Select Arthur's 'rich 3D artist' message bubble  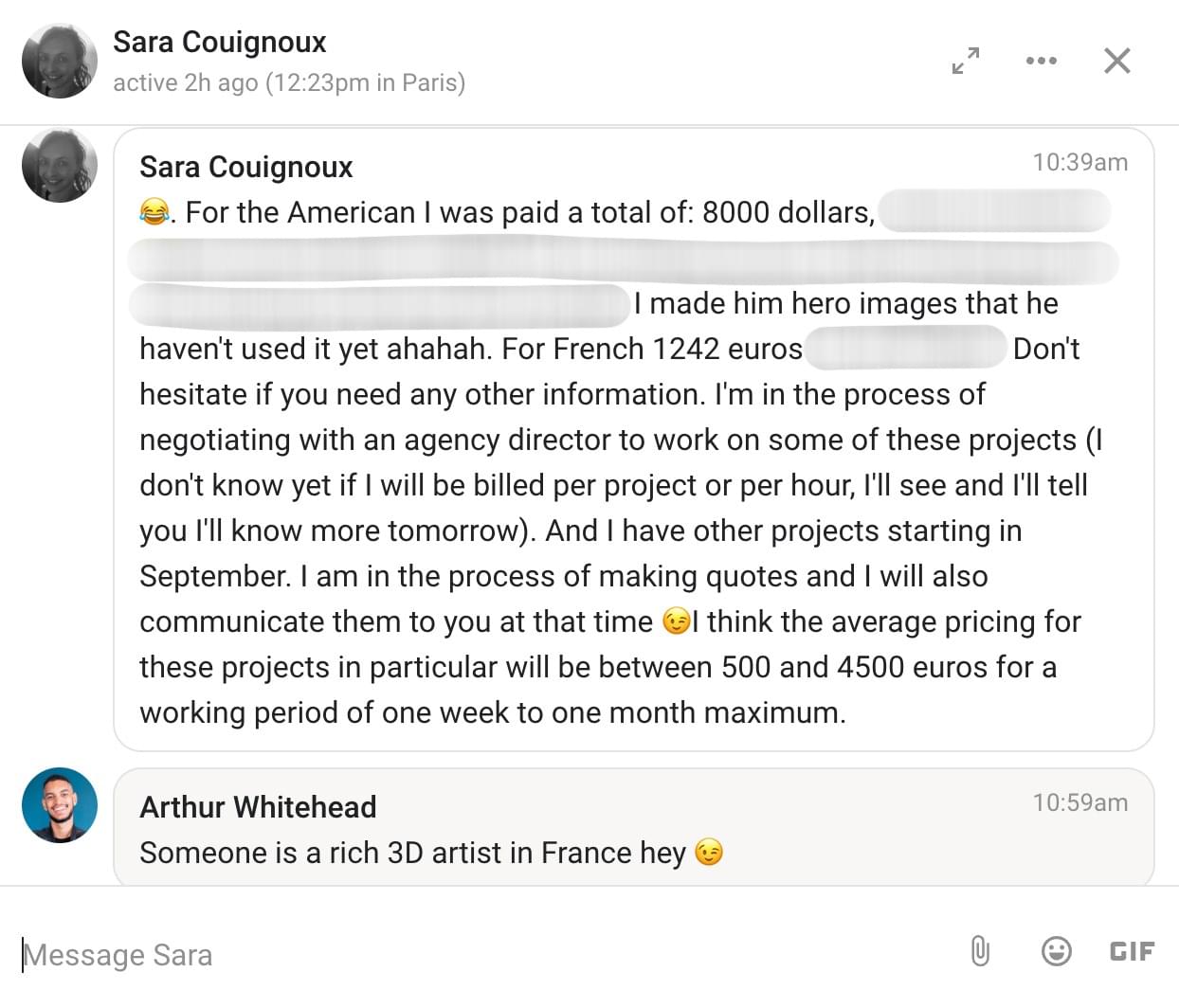[633, 827]
